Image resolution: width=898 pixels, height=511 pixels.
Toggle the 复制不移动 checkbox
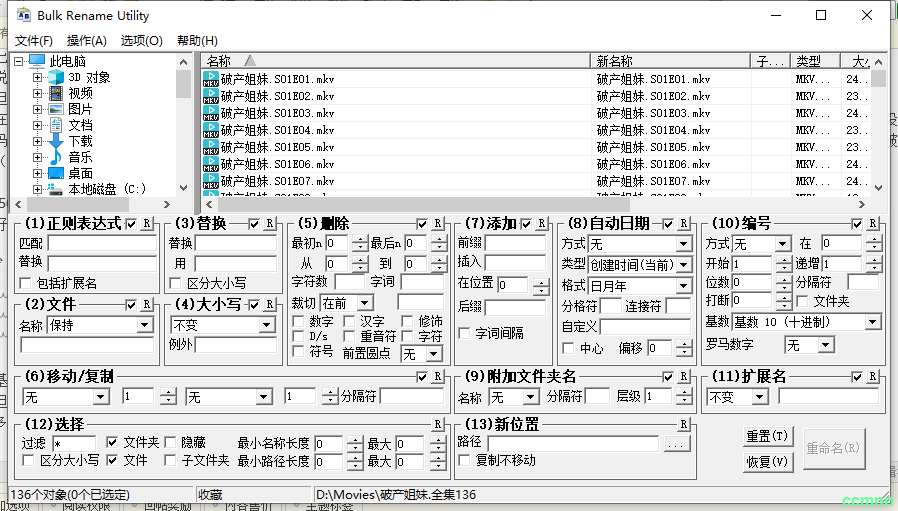(464, 461)
